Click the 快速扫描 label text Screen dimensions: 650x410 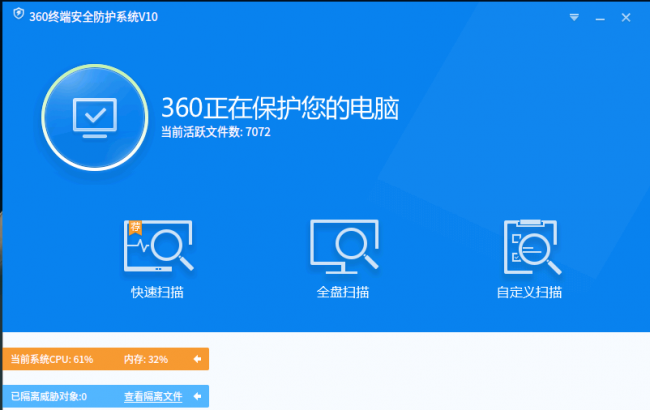[x=157, y=292]
